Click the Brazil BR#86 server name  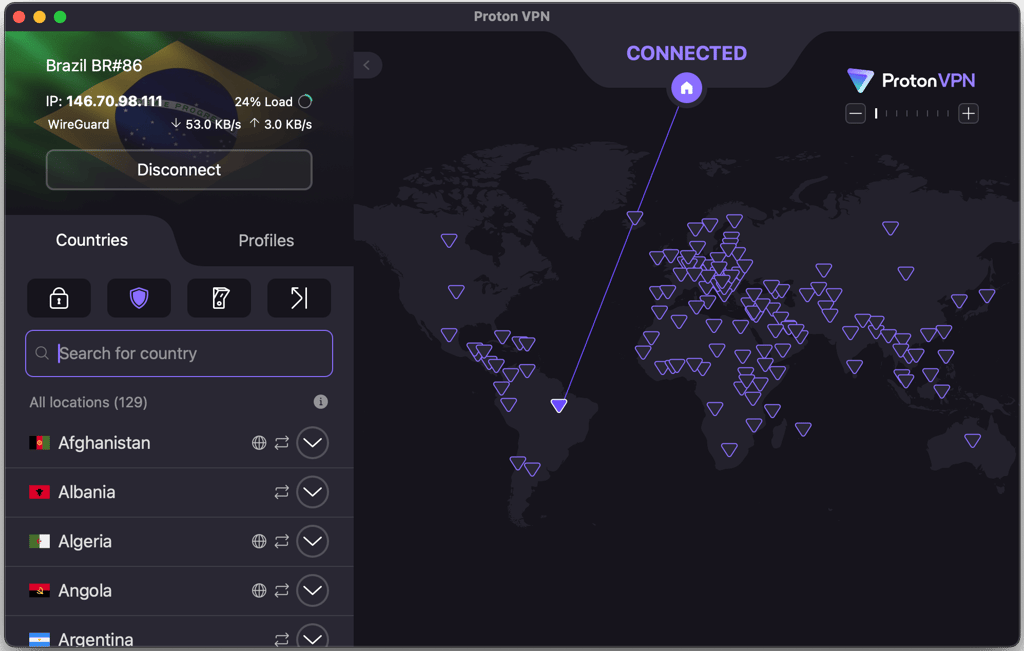[94, 65]
